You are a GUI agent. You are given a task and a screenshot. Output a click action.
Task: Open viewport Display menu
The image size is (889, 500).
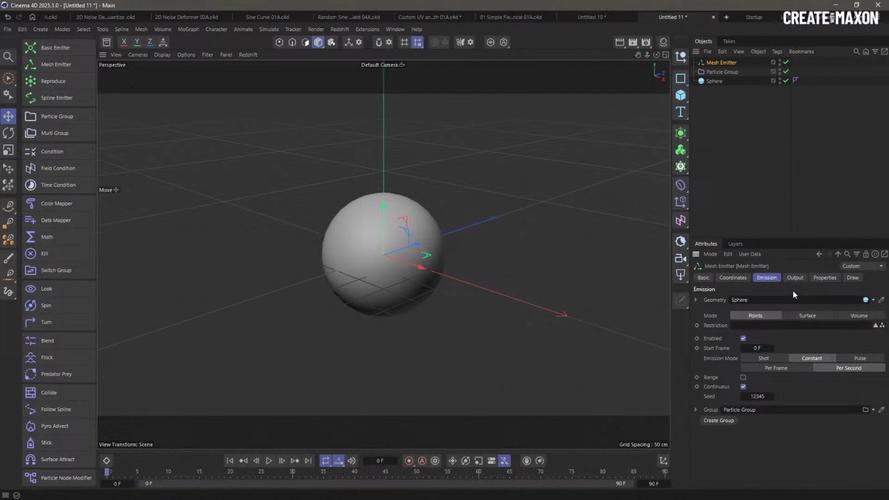pyautogui.click(x=162, y=55)
